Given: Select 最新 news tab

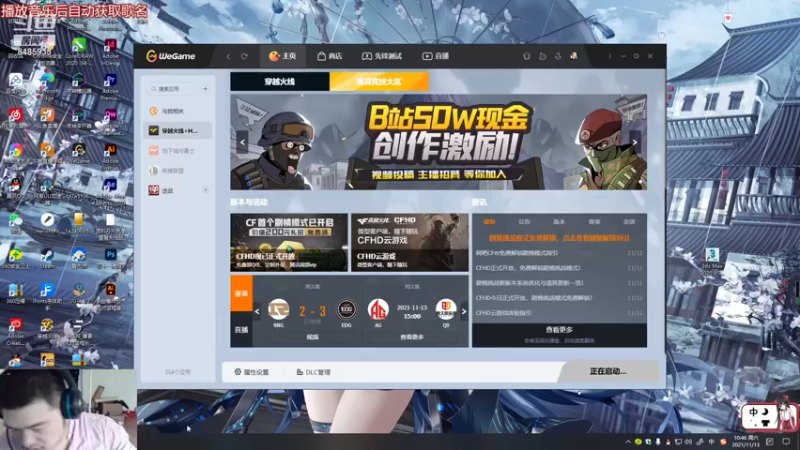Looking at the screenshot, I should 489,222.
